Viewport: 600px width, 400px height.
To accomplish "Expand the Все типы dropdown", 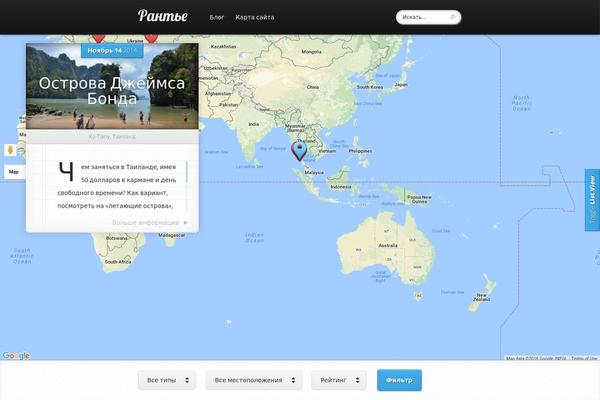I will click(167, 380).
